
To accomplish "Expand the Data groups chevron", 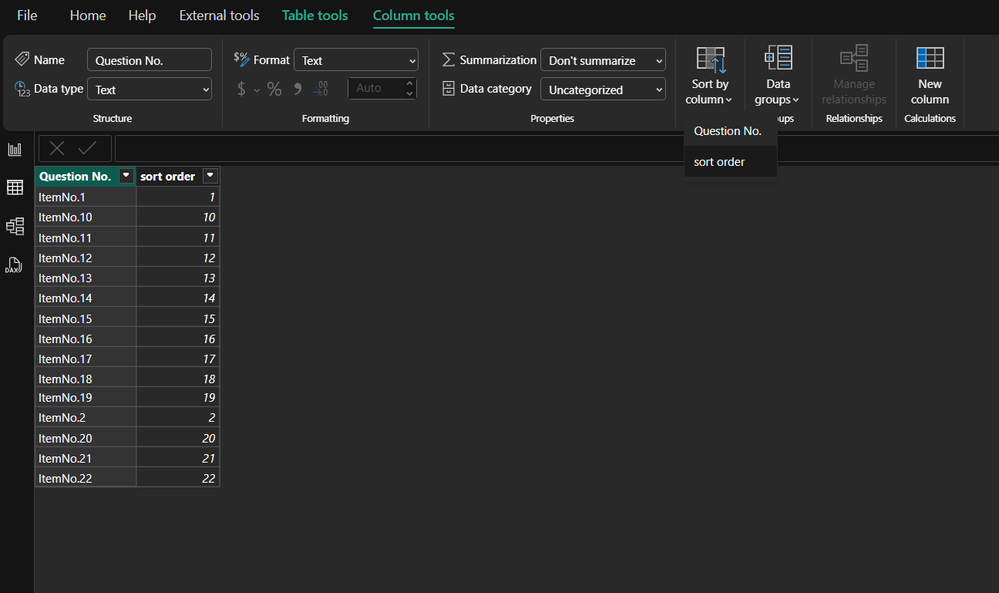I will 796,100.
